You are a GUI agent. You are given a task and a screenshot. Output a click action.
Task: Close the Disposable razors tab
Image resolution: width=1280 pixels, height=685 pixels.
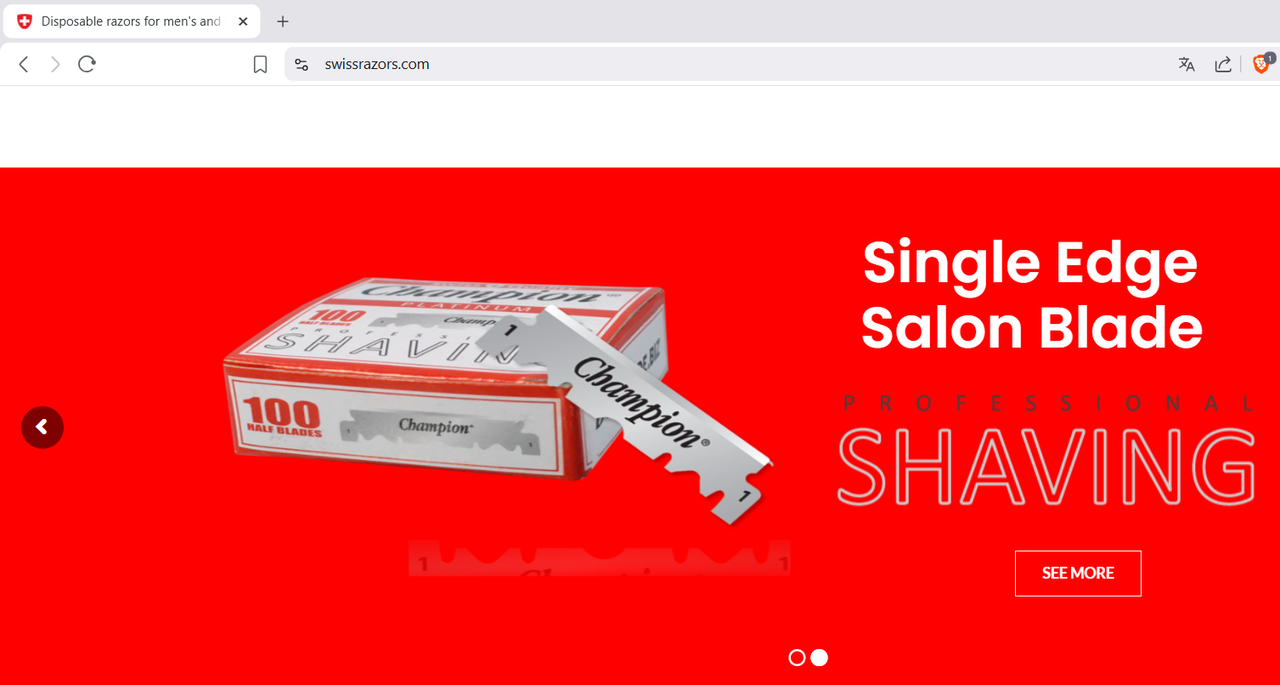pyautogui.click(x=243, y=21)
